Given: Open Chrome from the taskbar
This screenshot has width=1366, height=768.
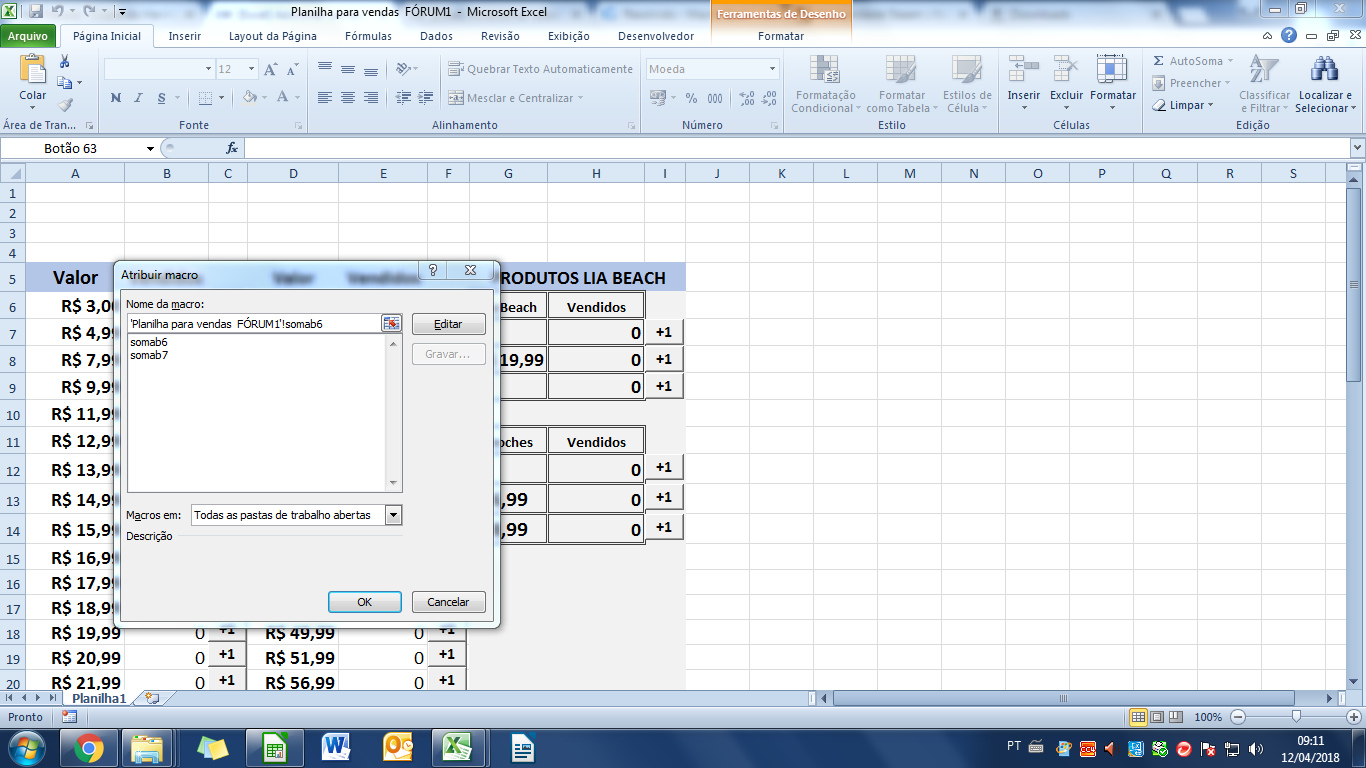Looking at the screenshot, I should pos(88,747).
